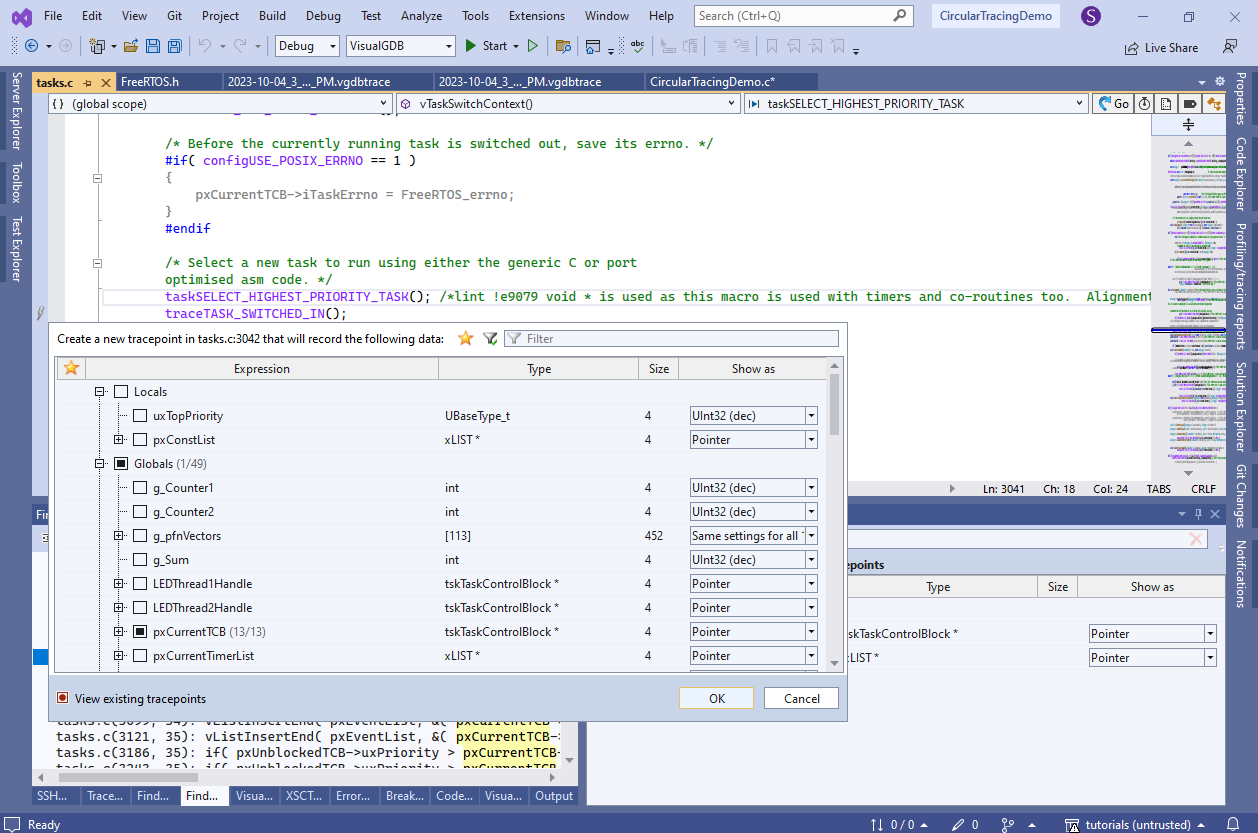Click the Live Share icon
This screenshot has width=1258, height=833.
pos(1131,47)
